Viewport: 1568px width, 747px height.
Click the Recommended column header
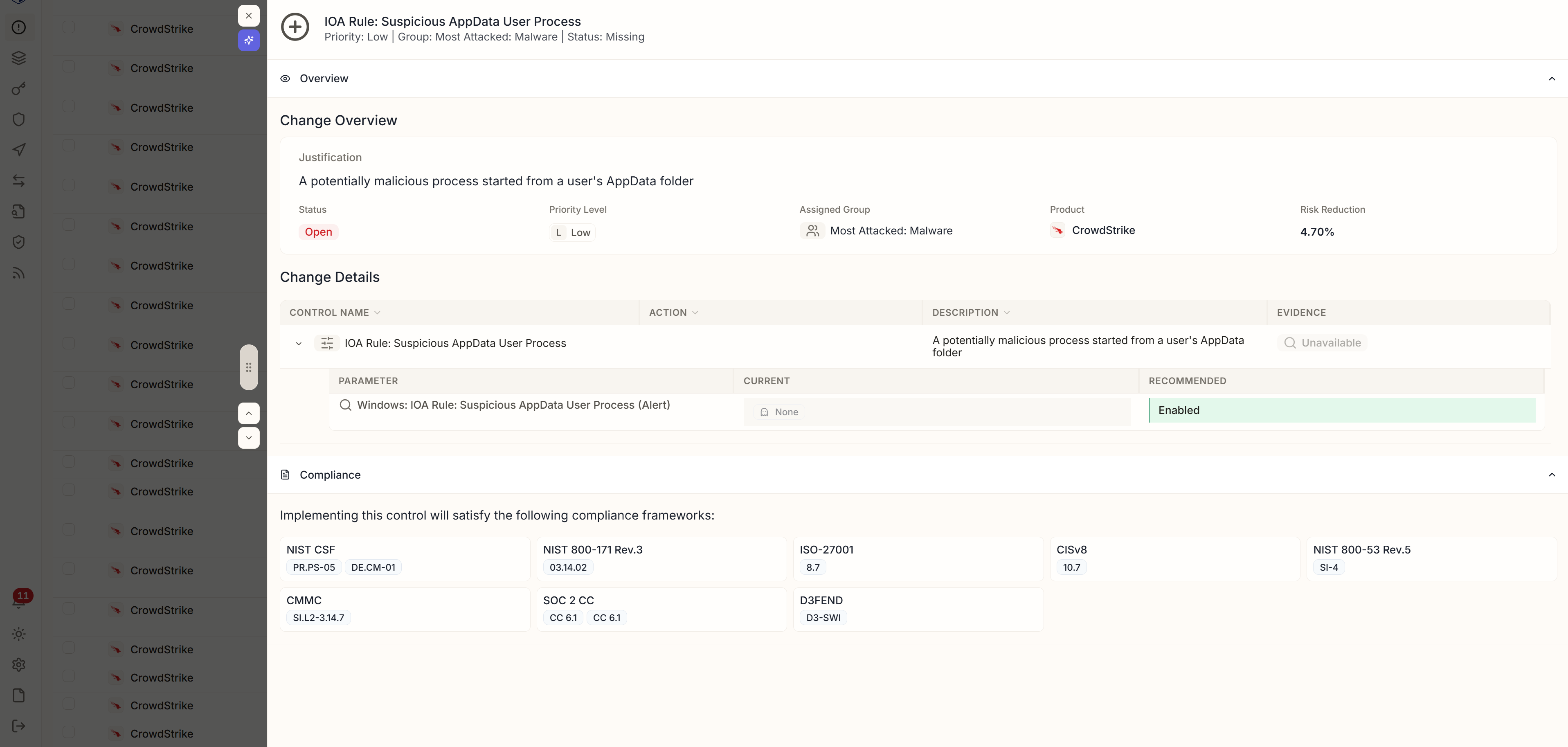pos(1187,381)
